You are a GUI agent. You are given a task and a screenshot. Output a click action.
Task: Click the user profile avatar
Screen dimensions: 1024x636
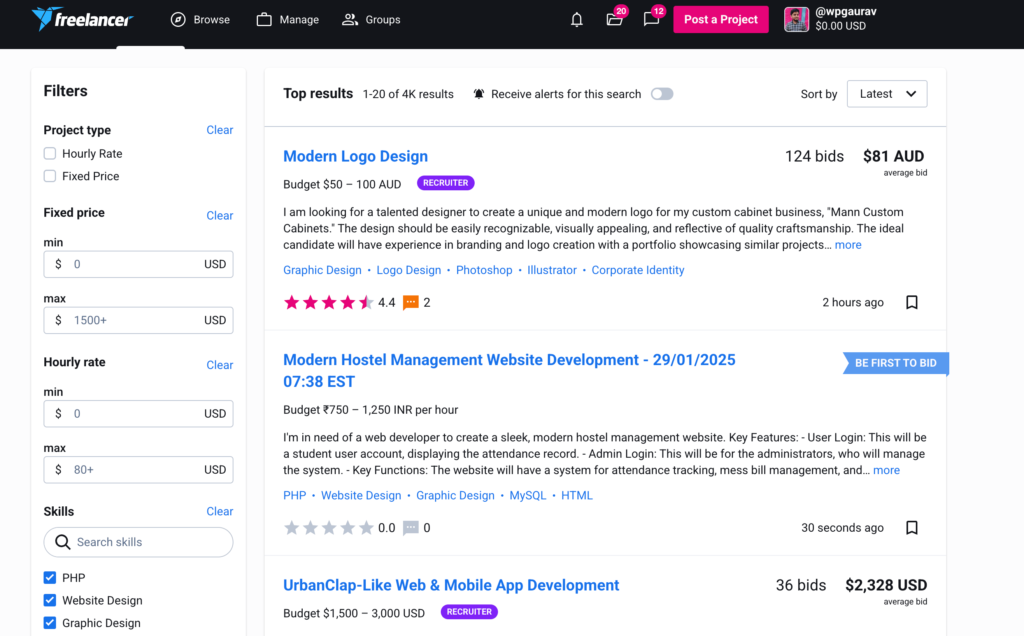pyautogui.click(x=796, y=19)
